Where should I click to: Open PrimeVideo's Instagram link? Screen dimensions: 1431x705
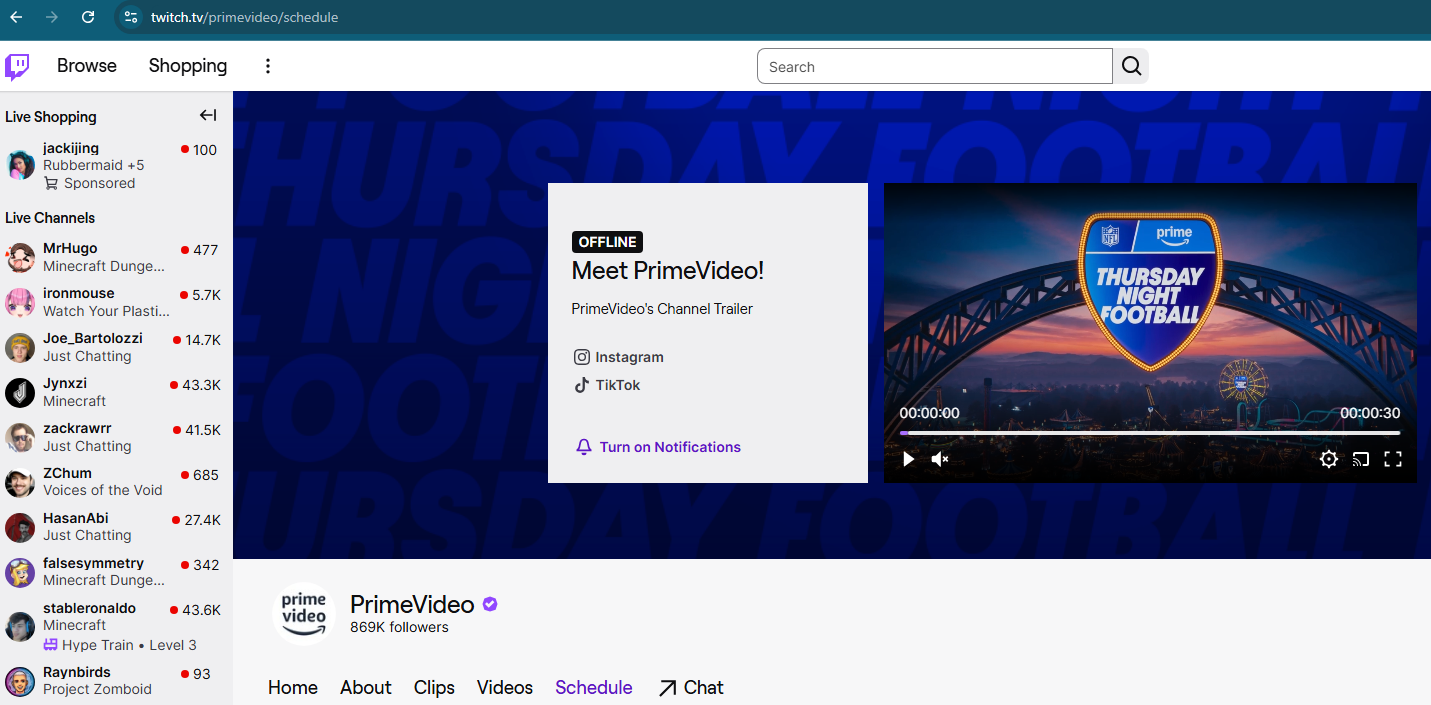(x=619, y=357)
